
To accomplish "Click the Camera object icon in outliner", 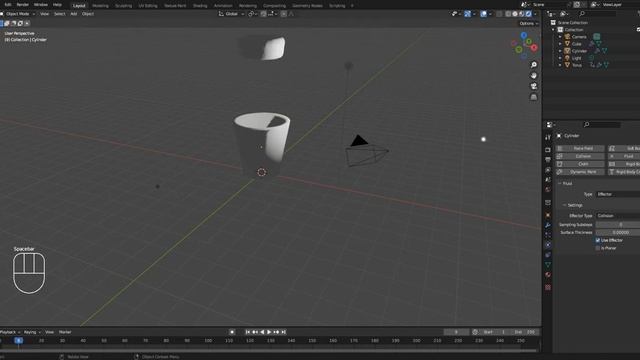I will click(x=567, y=37).
